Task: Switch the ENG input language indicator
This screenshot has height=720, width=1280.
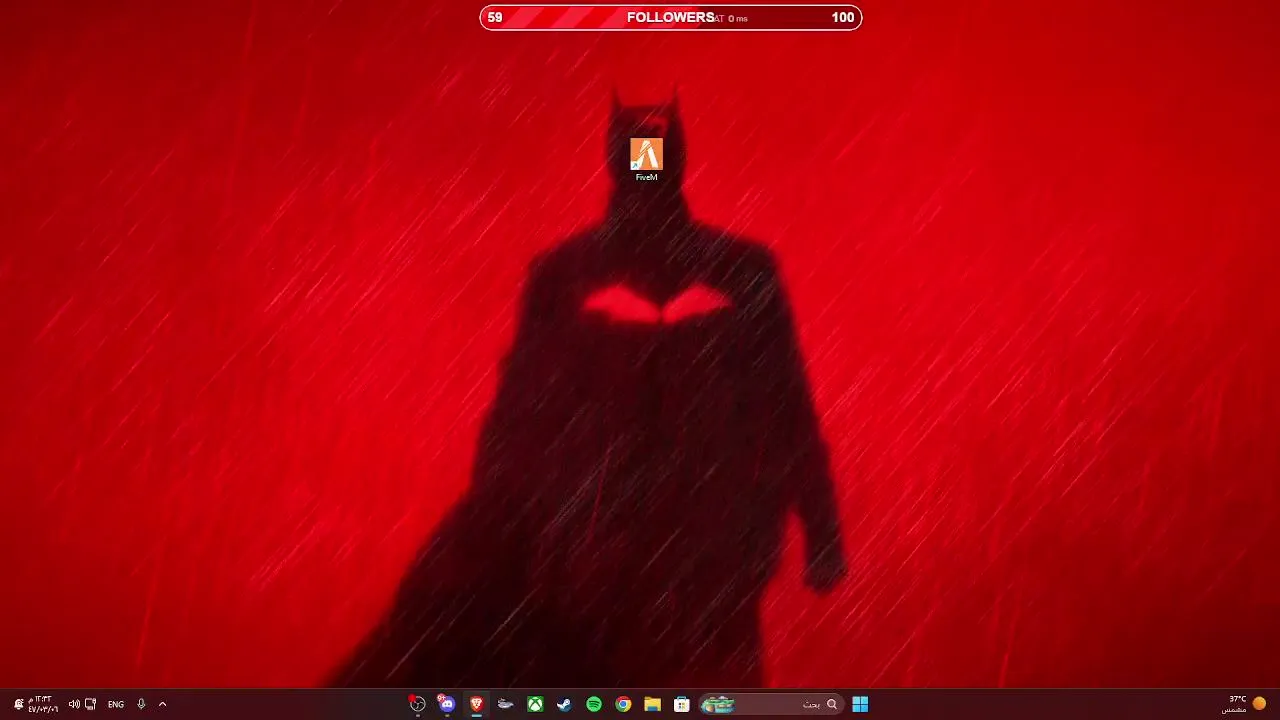Action: point(116,704)
